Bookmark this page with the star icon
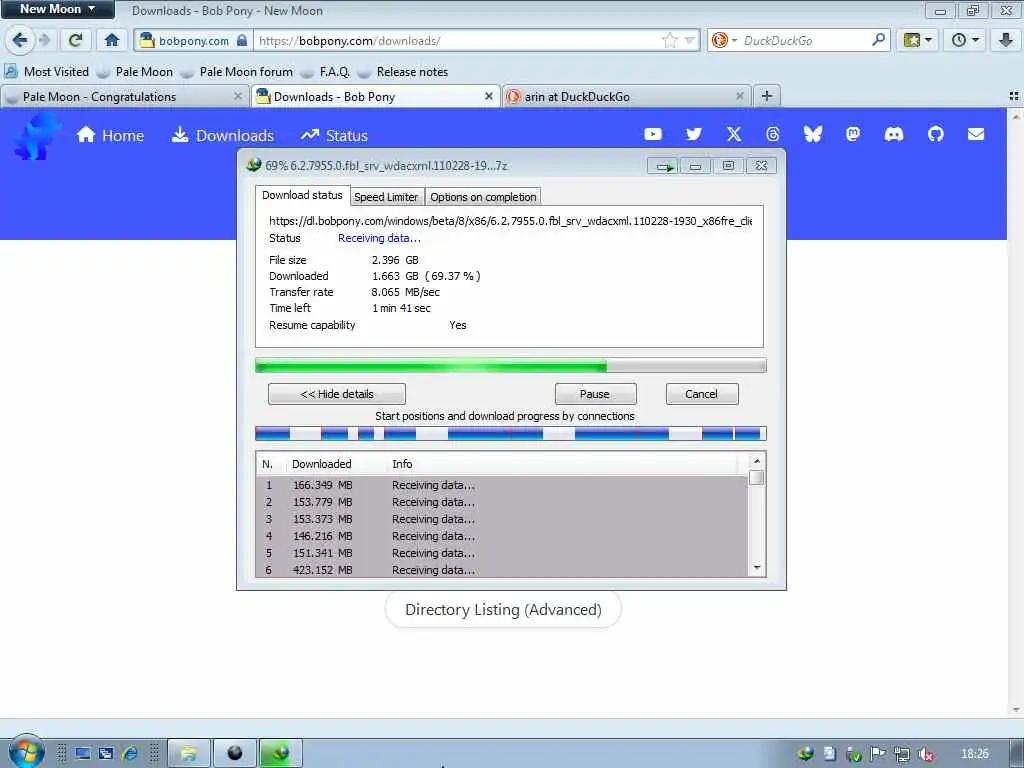The image size is (1024, 768). point(669,40)
